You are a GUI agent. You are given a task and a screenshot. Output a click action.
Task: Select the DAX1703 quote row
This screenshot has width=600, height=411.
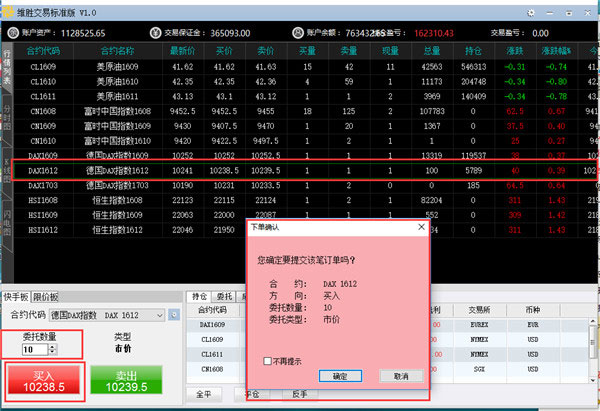[x=305, y=186]
